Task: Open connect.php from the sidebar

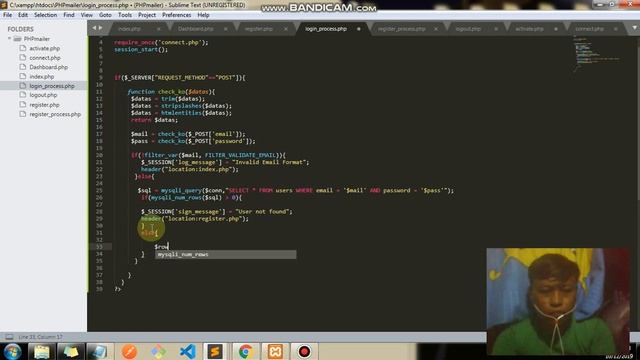Action: click(x=44, y=58)
